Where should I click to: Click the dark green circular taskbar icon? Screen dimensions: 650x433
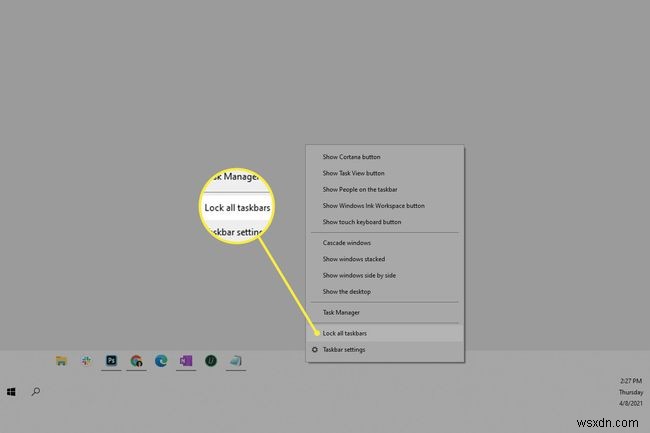click(x=211, y=361)
